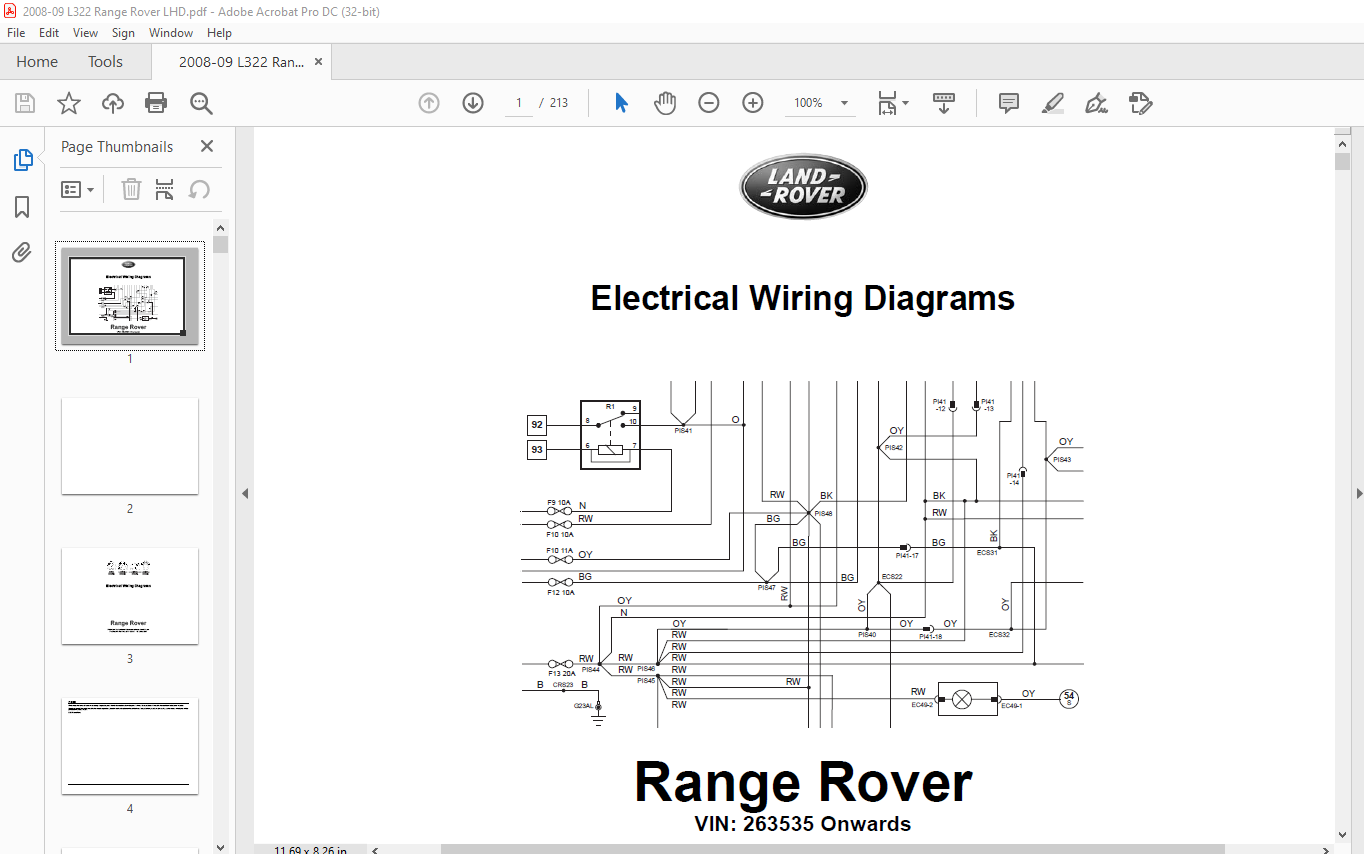1364x854 pixels.
Task: Select page 1 thumbnail
Action: (x=130, y=296)
